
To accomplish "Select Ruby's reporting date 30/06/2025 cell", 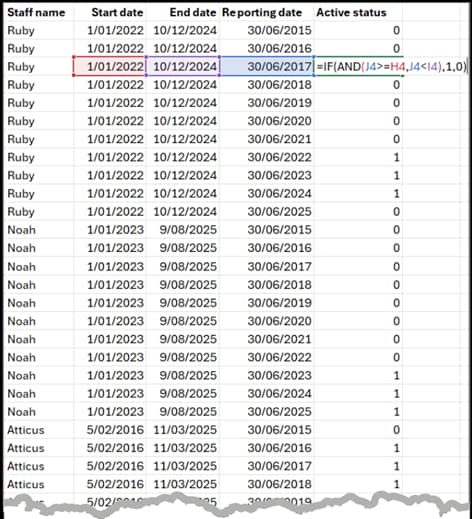I will point(267,211).
